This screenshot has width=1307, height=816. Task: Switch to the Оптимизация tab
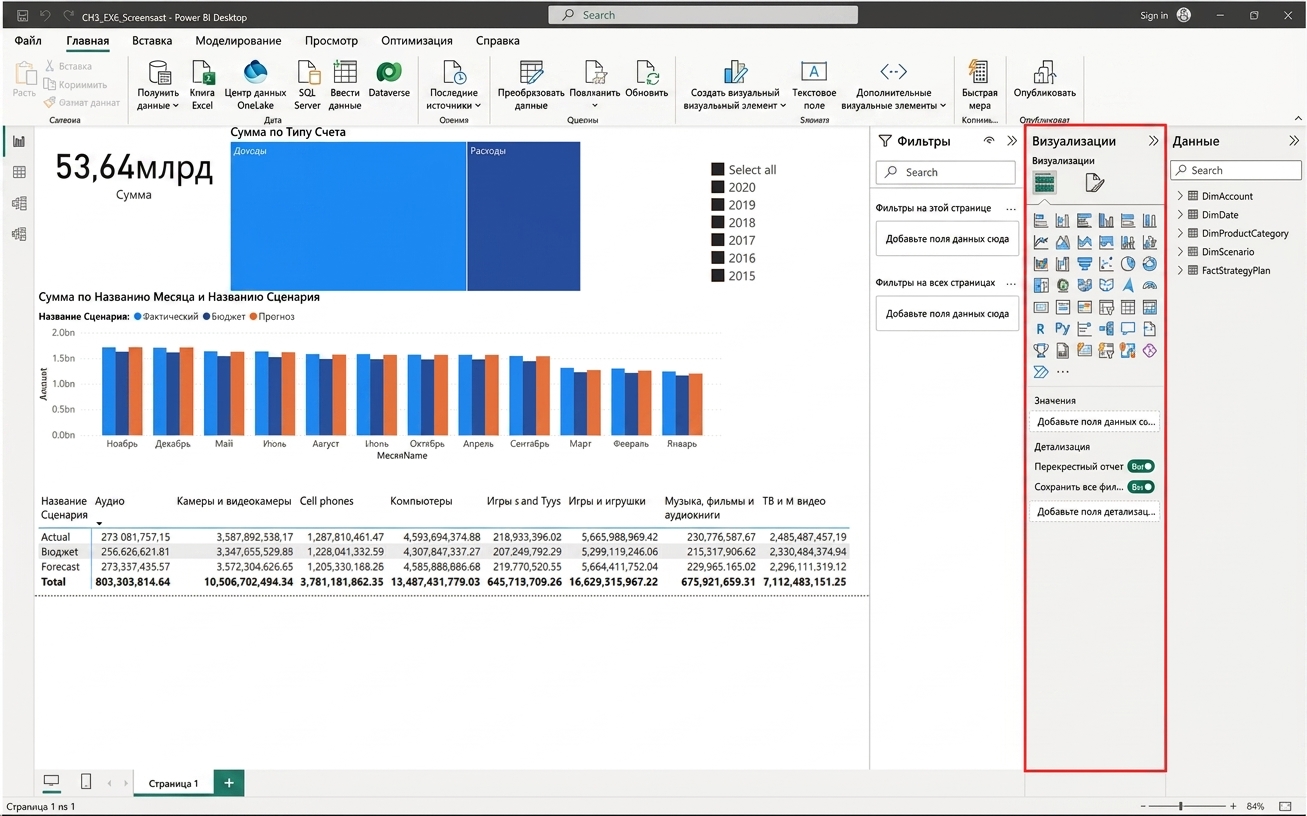coord(417,41)
